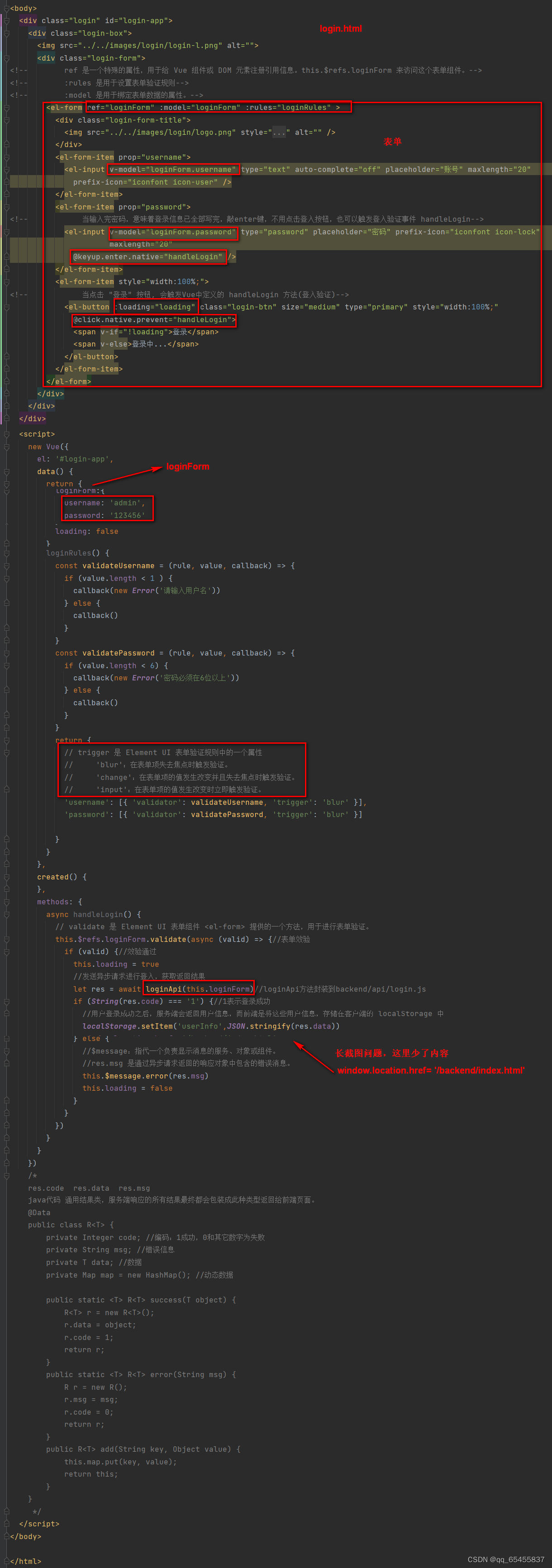Click private Integer code field line
The image size is (552, 1568).
pyautogui.click(x=155, y=1237)
